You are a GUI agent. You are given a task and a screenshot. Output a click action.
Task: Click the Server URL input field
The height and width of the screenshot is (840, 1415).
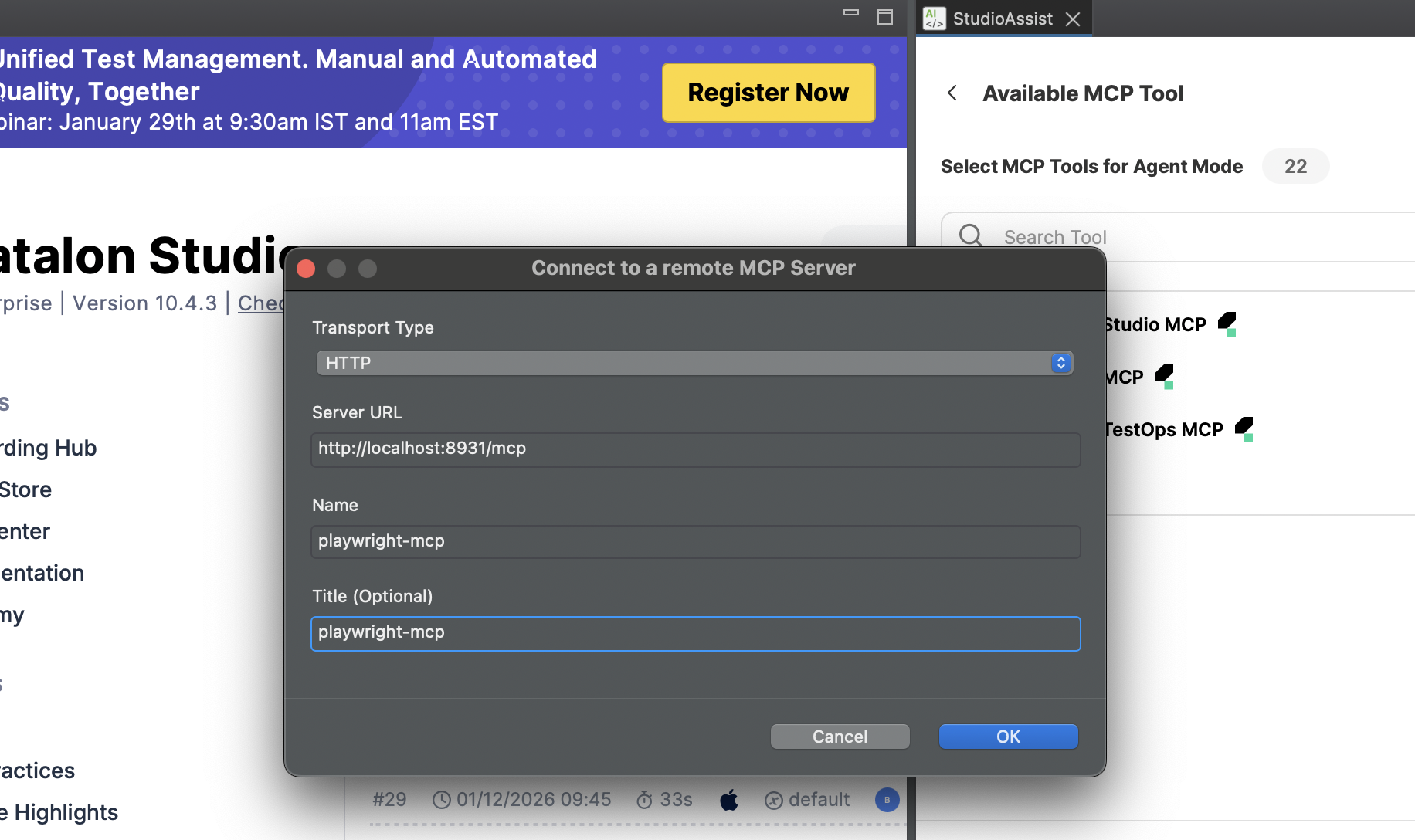(x=694, y=449)
